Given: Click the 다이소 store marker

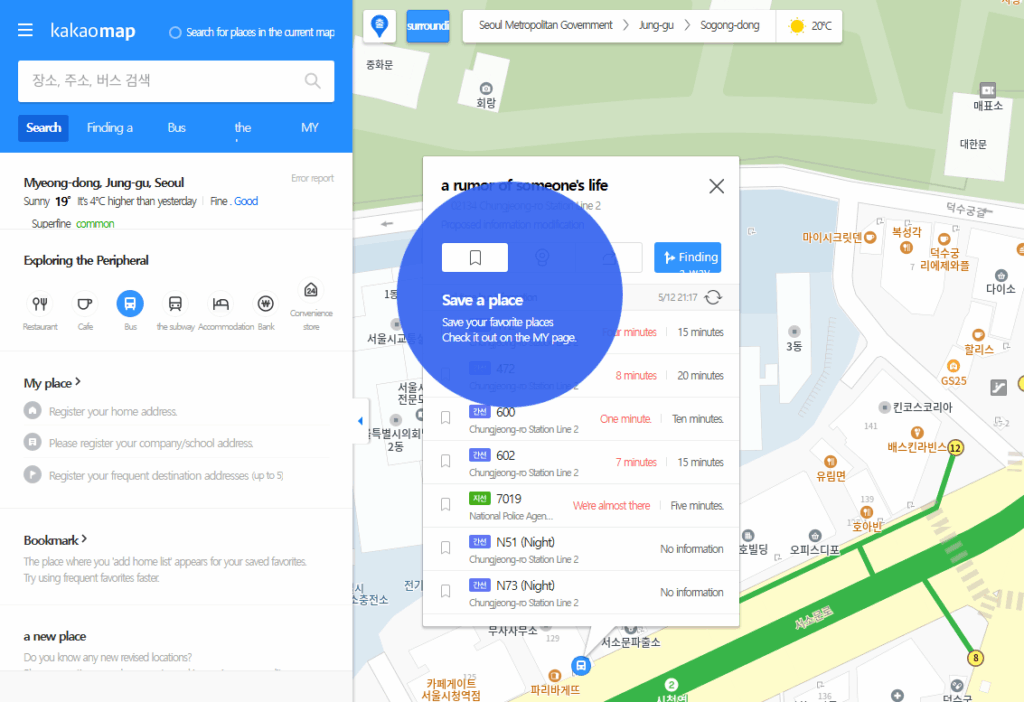Looking at the screenshot, I should [1001, 275].
